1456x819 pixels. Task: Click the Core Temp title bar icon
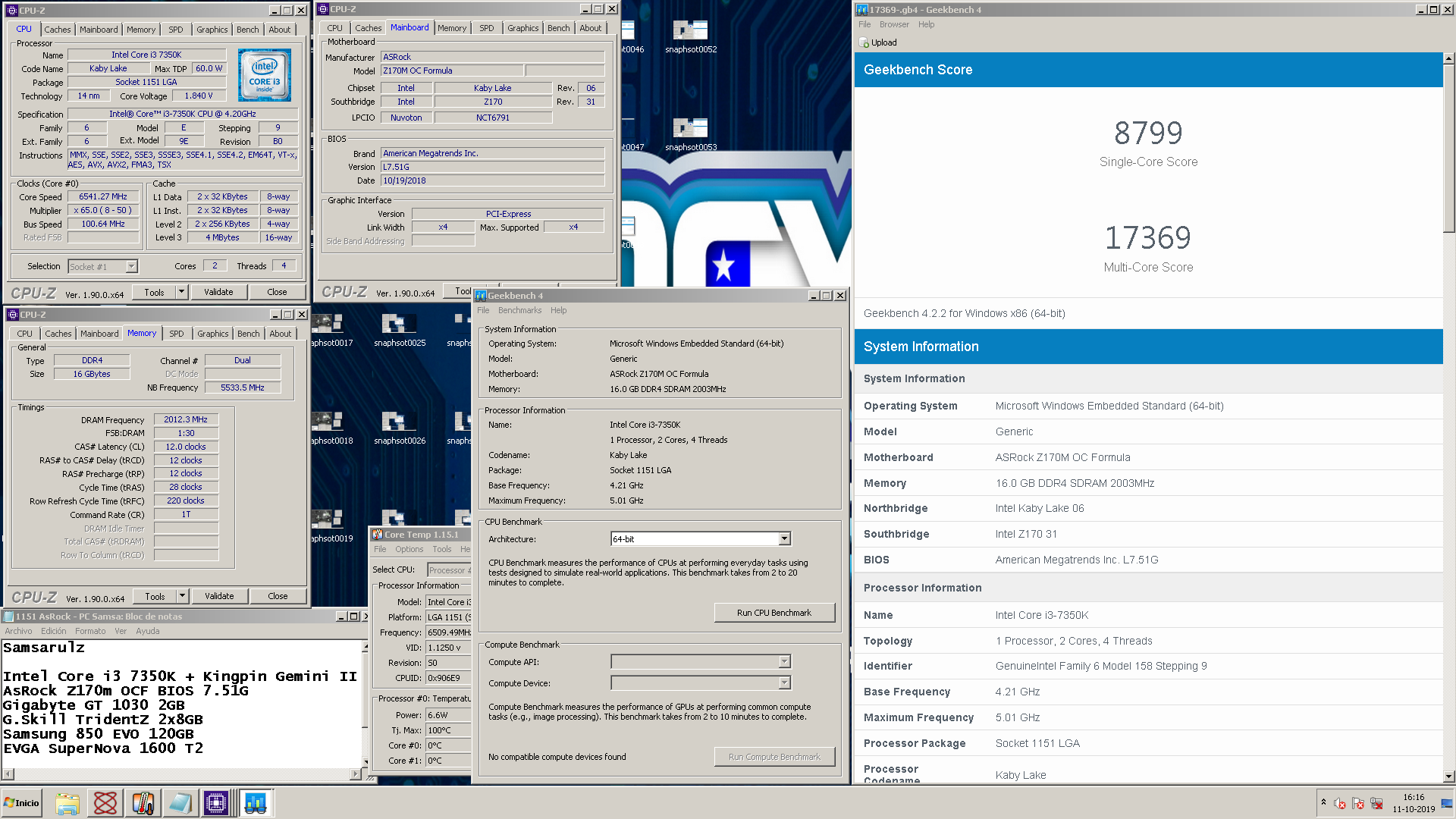click(x=377, y=535)
